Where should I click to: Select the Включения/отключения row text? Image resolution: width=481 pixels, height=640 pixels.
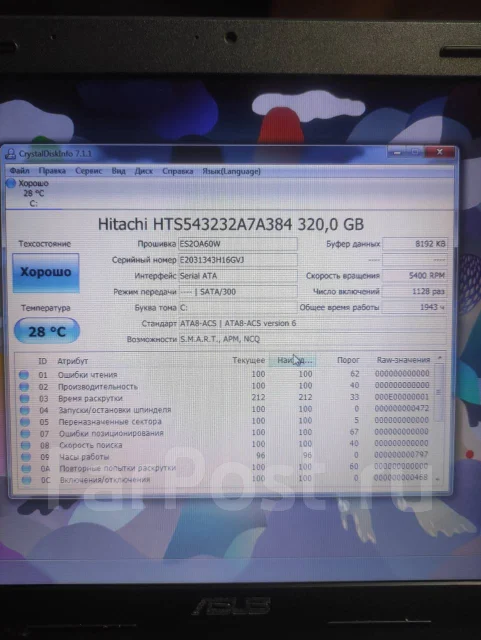click(x=105, y=480)
